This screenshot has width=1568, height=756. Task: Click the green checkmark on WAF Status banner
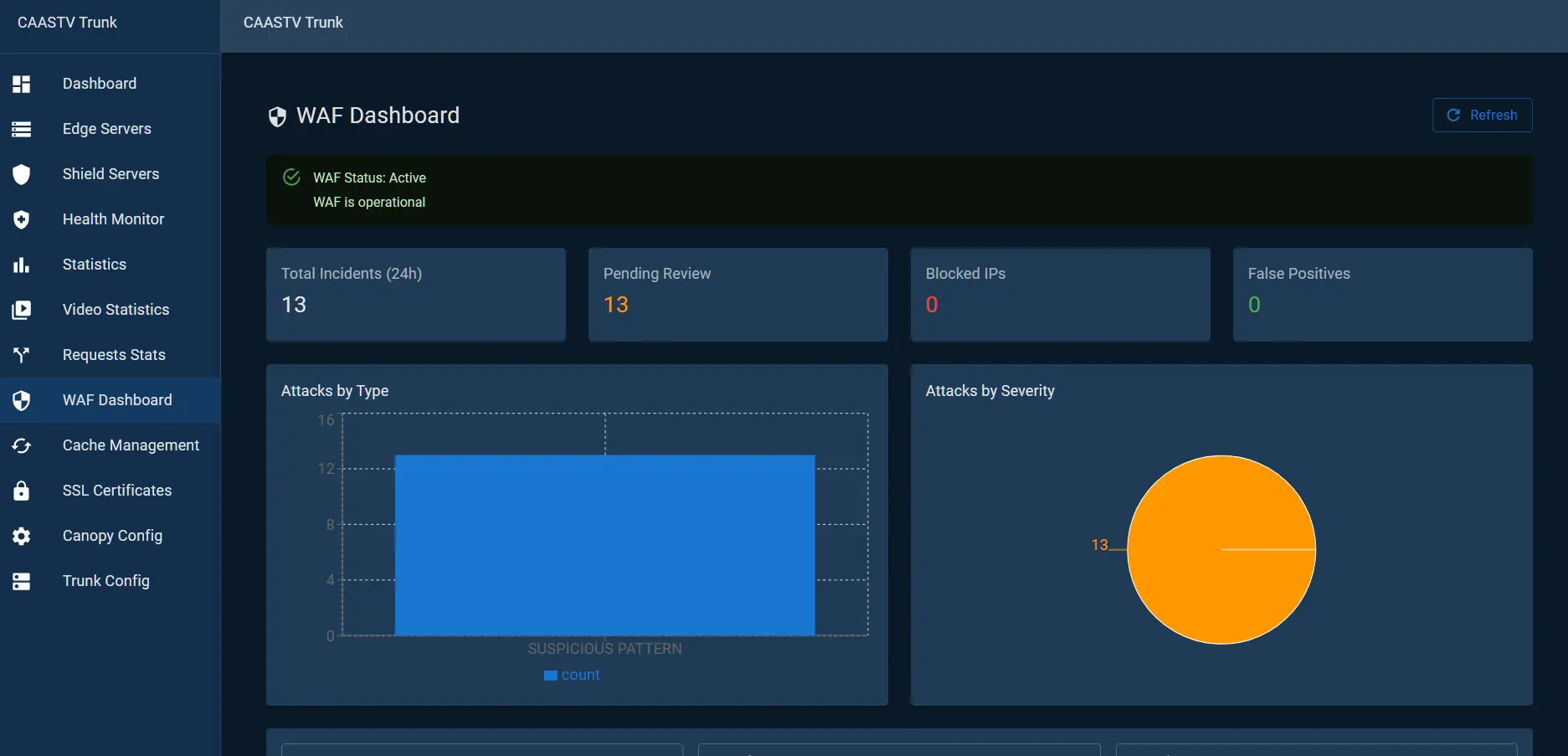(x=291, y=177)
